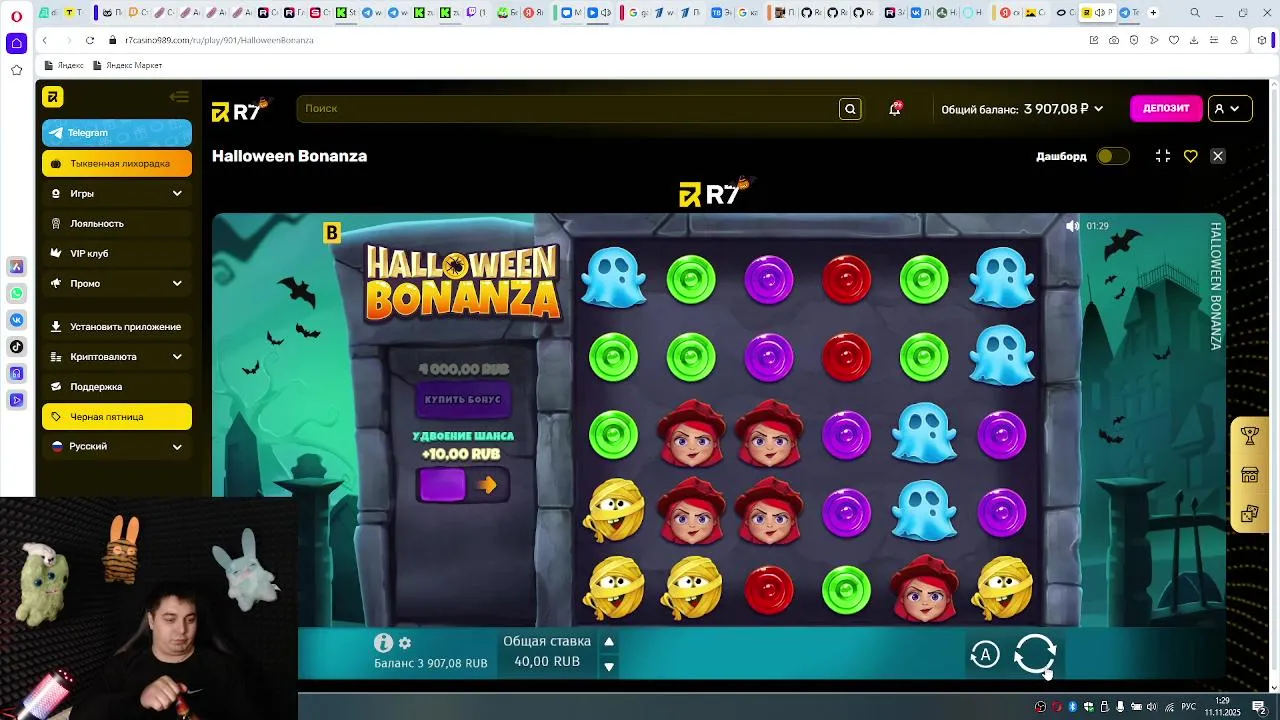Open the user profile dropdown
The height and width of the screenshot is (720, 1280).
1228,109
